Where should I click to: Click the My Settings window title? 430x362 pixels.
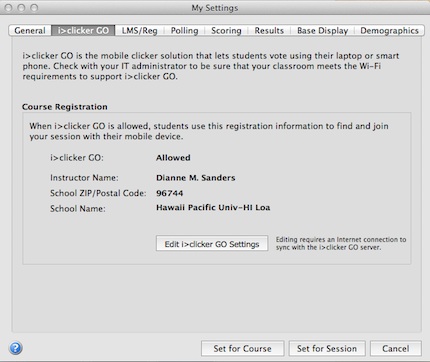click(215, 8)
